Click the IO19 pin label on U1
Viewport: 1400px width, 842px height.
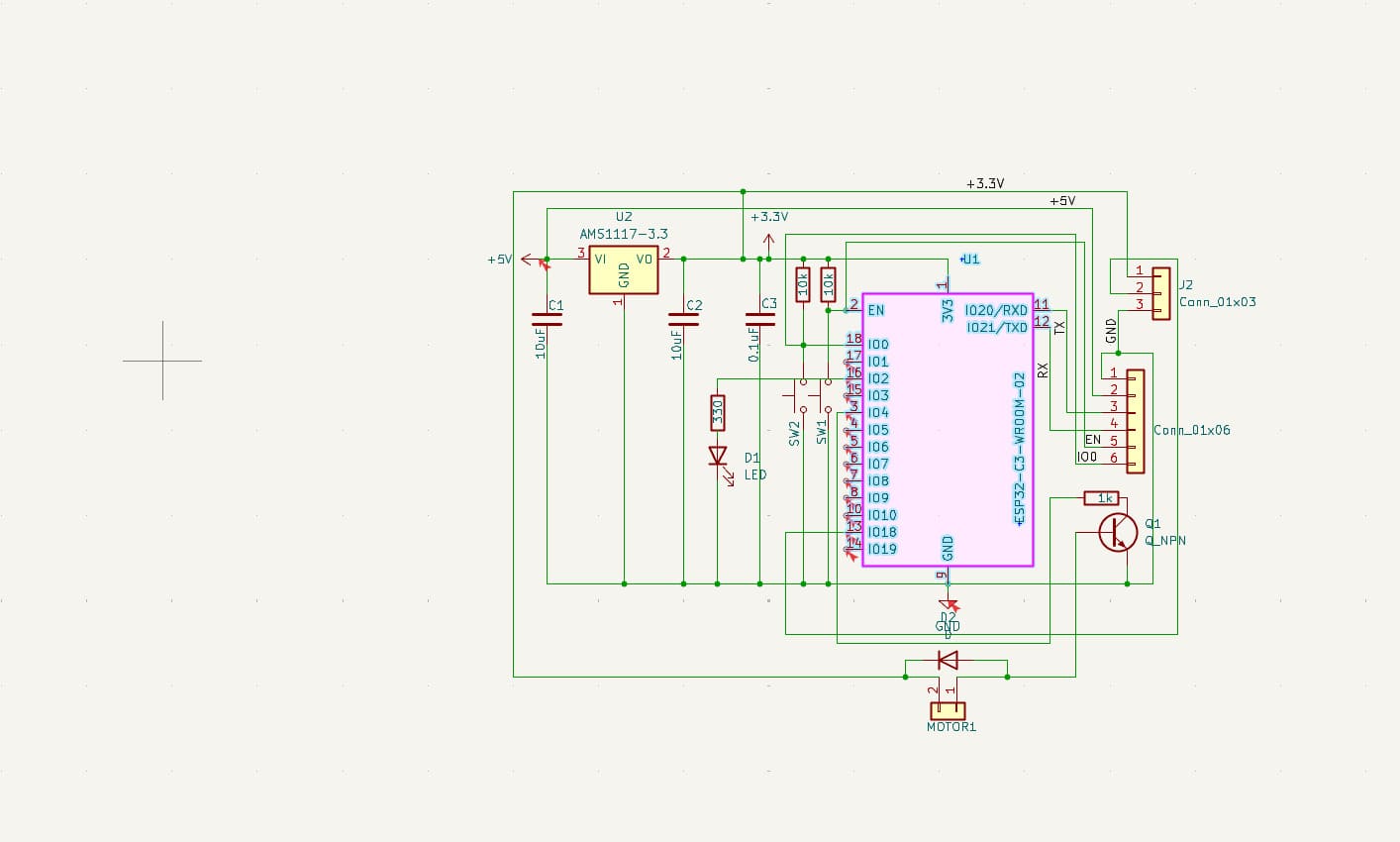[880, 548]
